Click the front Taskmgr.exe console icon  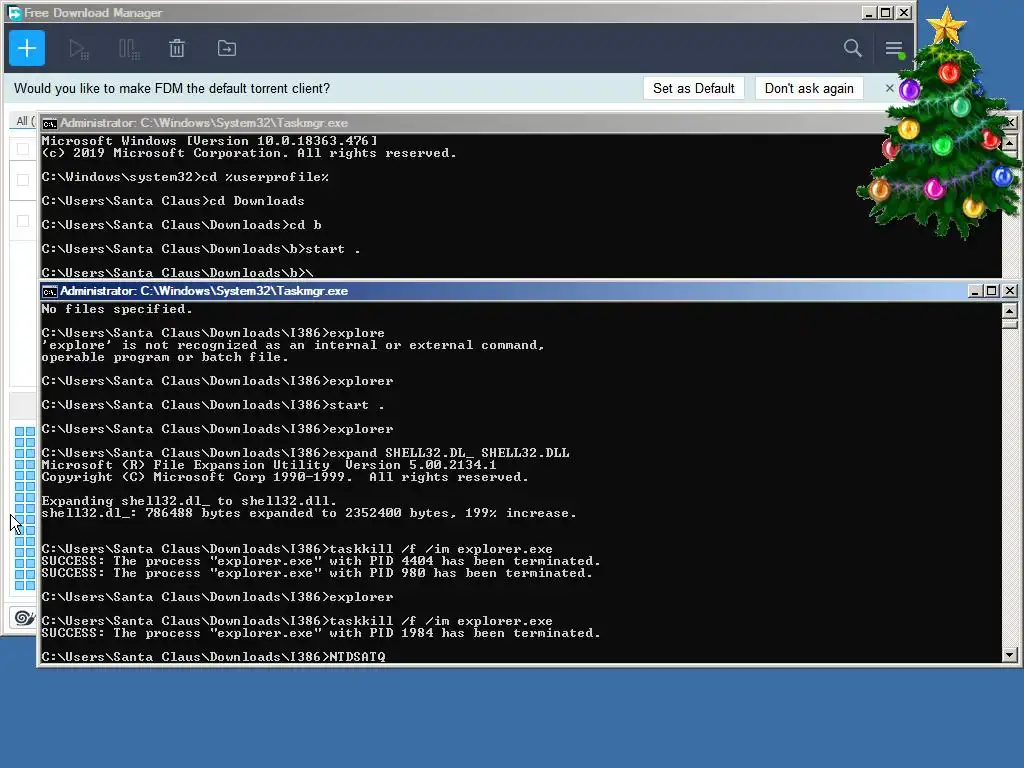tap(50, 291)
